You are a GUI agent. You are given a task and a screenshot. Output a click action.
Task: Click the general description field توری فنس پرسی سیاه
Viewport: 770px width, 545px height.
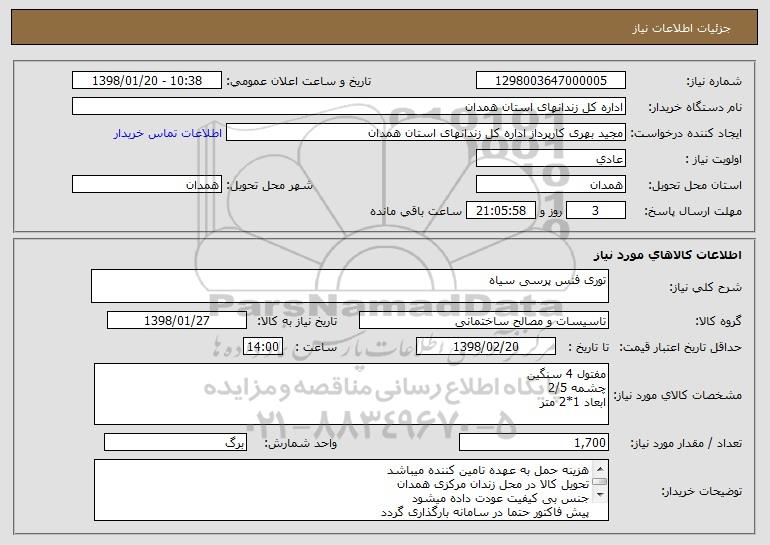pos(350,286)
